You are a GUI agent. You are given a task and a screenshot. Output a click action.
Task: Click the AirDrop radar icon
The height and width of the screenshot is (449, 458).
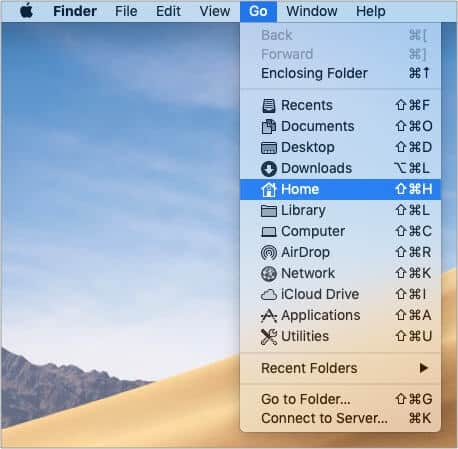click(x=269, y=253)
